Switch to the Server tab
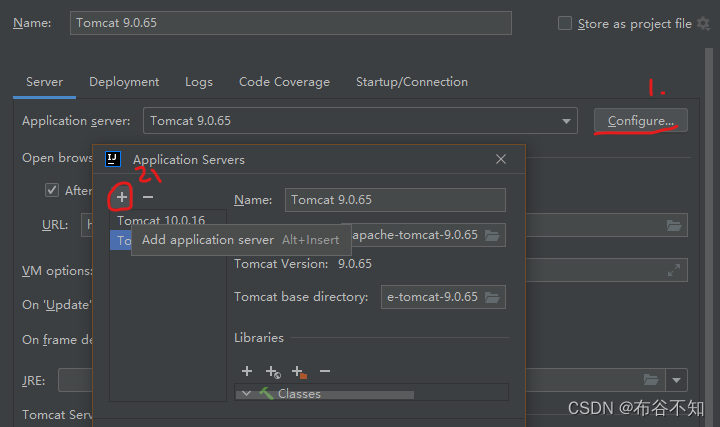720x427 pixels. (x=44, y=82)
